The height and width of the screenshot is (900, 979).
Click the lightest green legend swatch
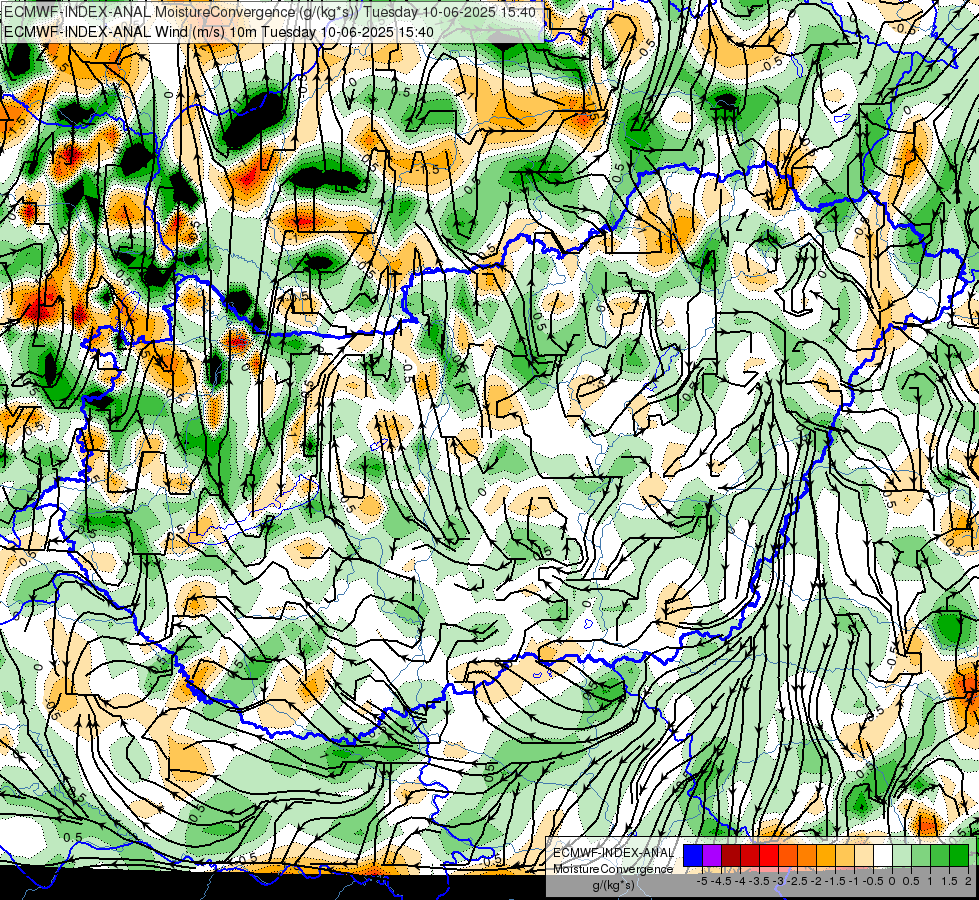[902, 856]
